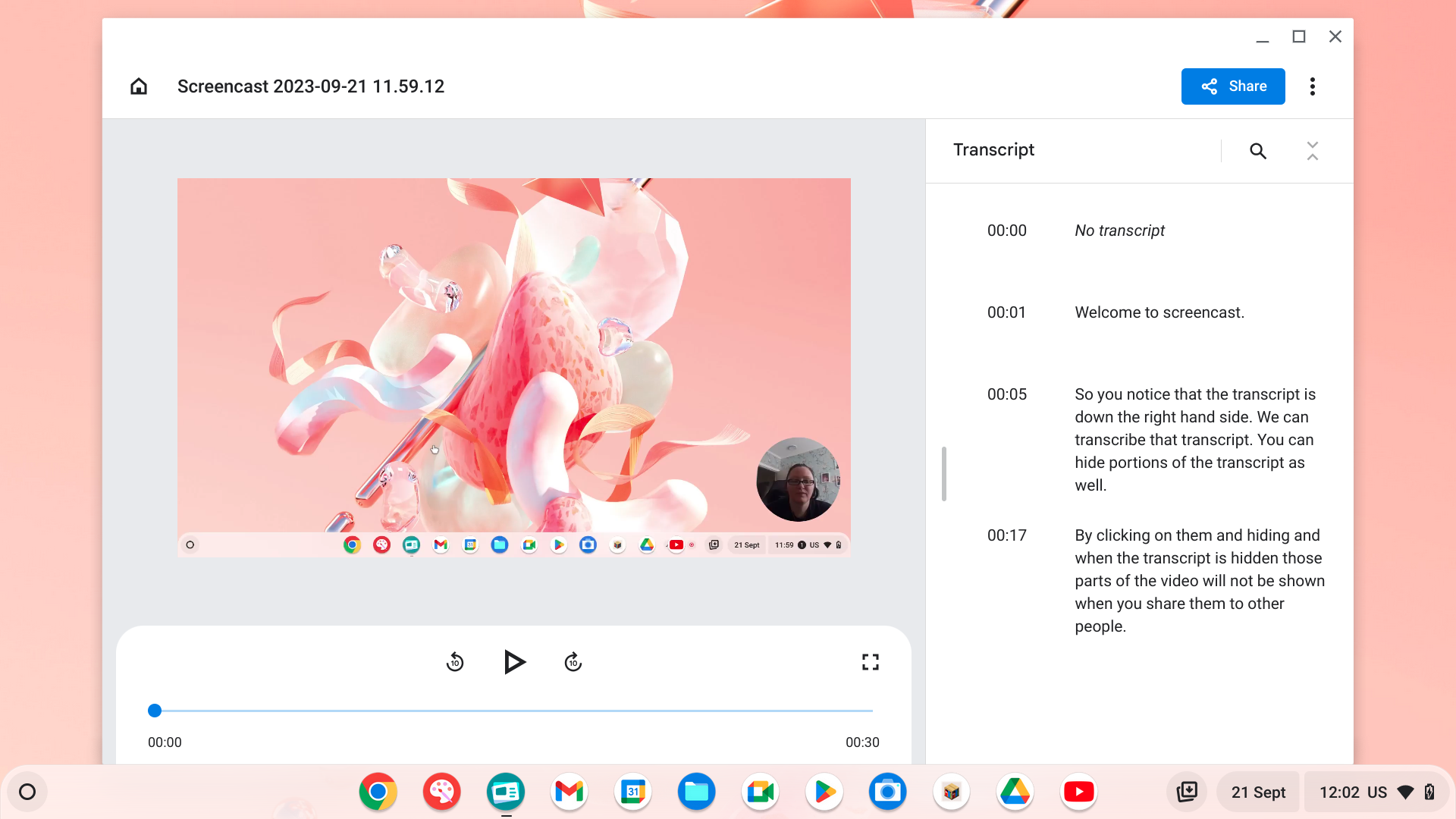This screenshot has width=1456, height=819.
Task: Open Google Drive from the shelf
Action: click(1015, 792)
